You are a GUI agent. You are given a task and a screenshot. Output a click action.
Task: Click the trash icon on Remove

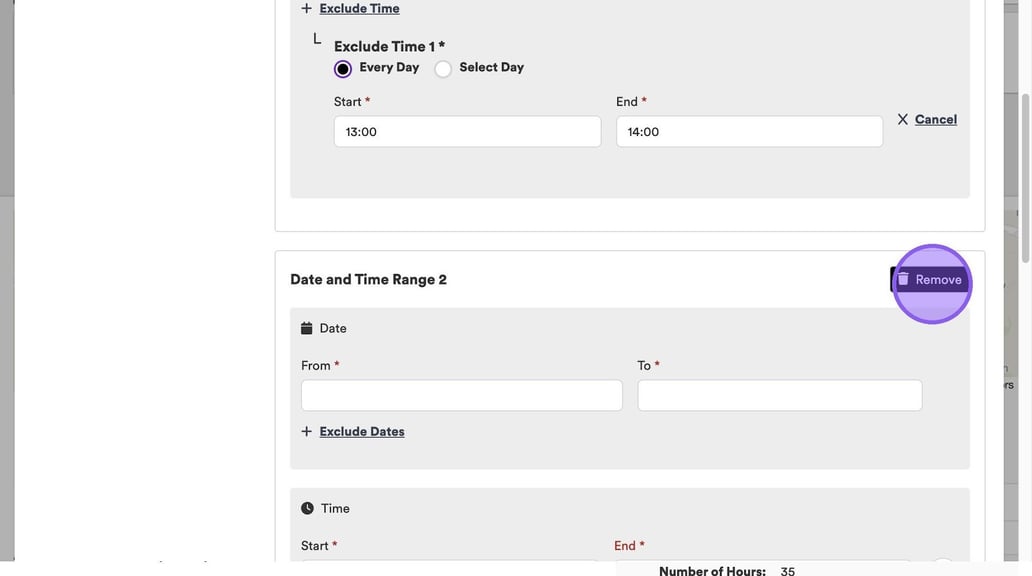click(903, 280)
